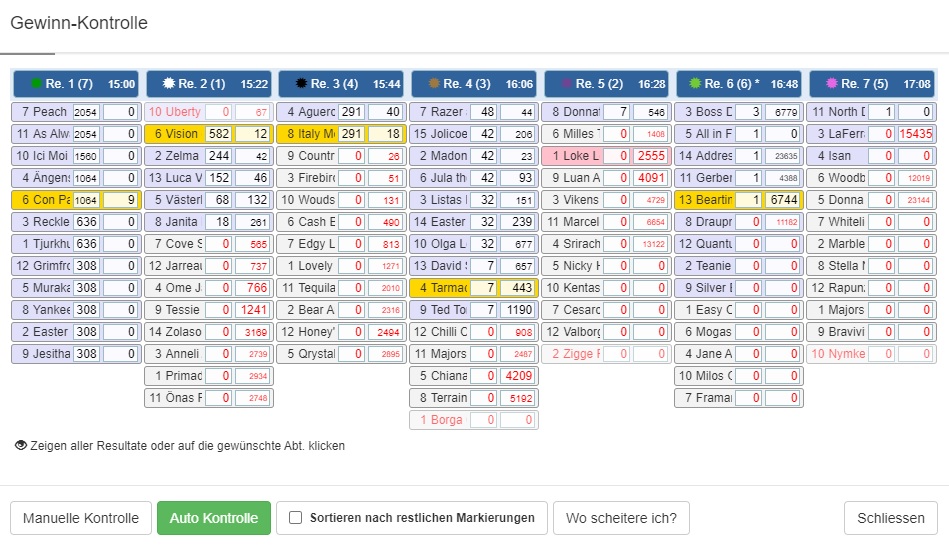Click the 4091 value beside 9 Luan A
949x547 pixels.
pyautogui.click(x=651, y=178)
